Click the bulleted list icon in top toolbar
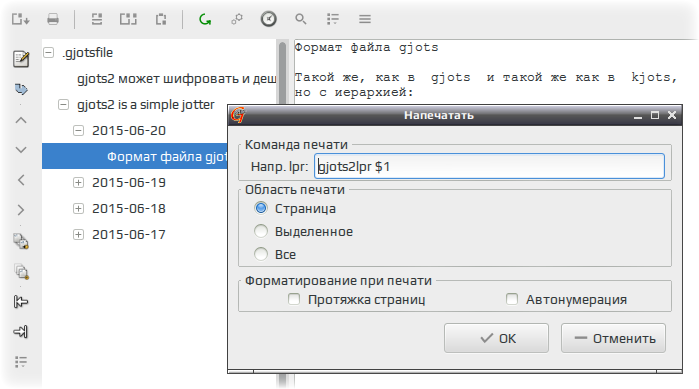 333,19
